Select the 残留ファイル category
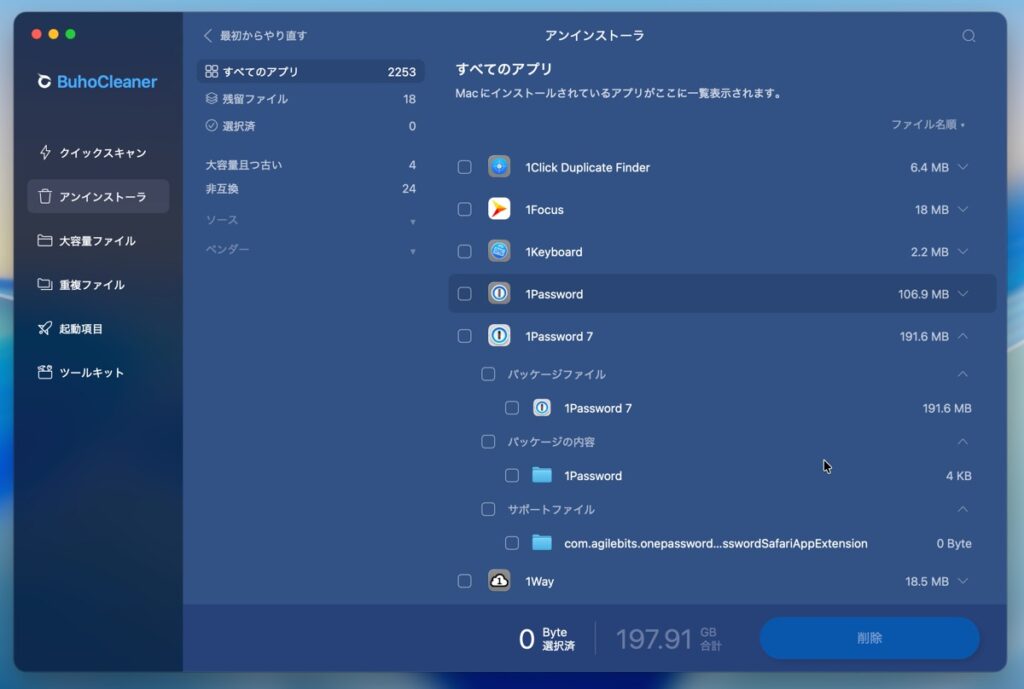Image resolution: width=1024 pixels, height=689 pixels. 255,99
